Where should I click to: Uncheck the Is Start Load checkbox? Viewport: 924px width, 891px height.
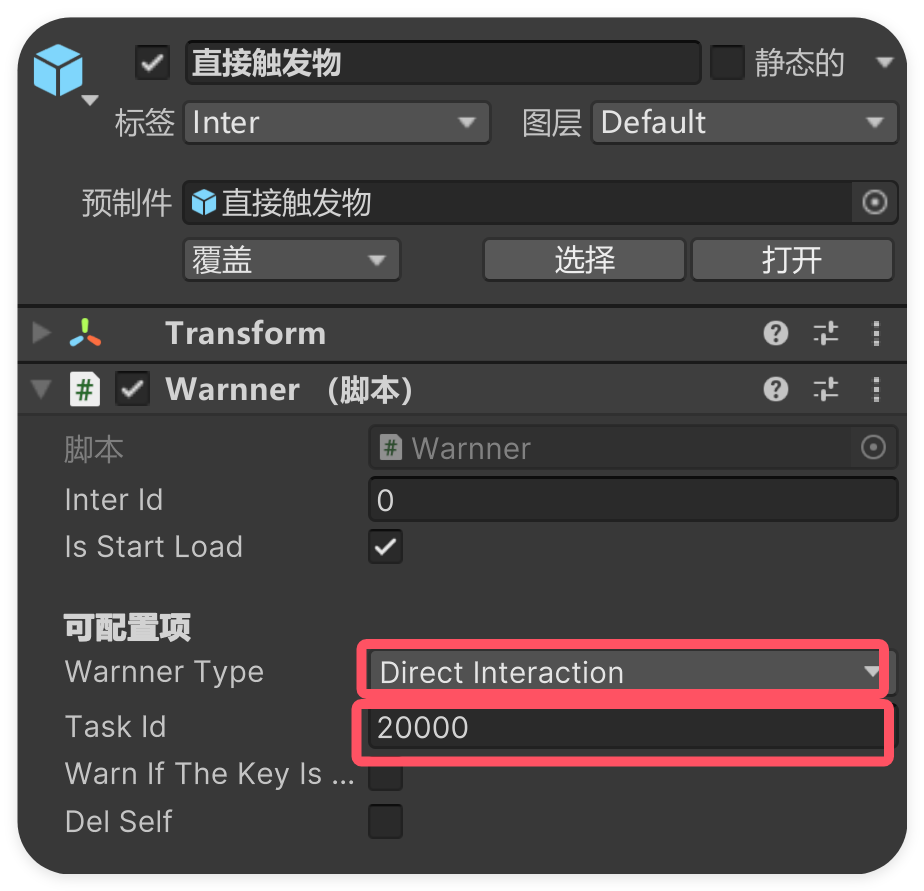pos(386,547)
